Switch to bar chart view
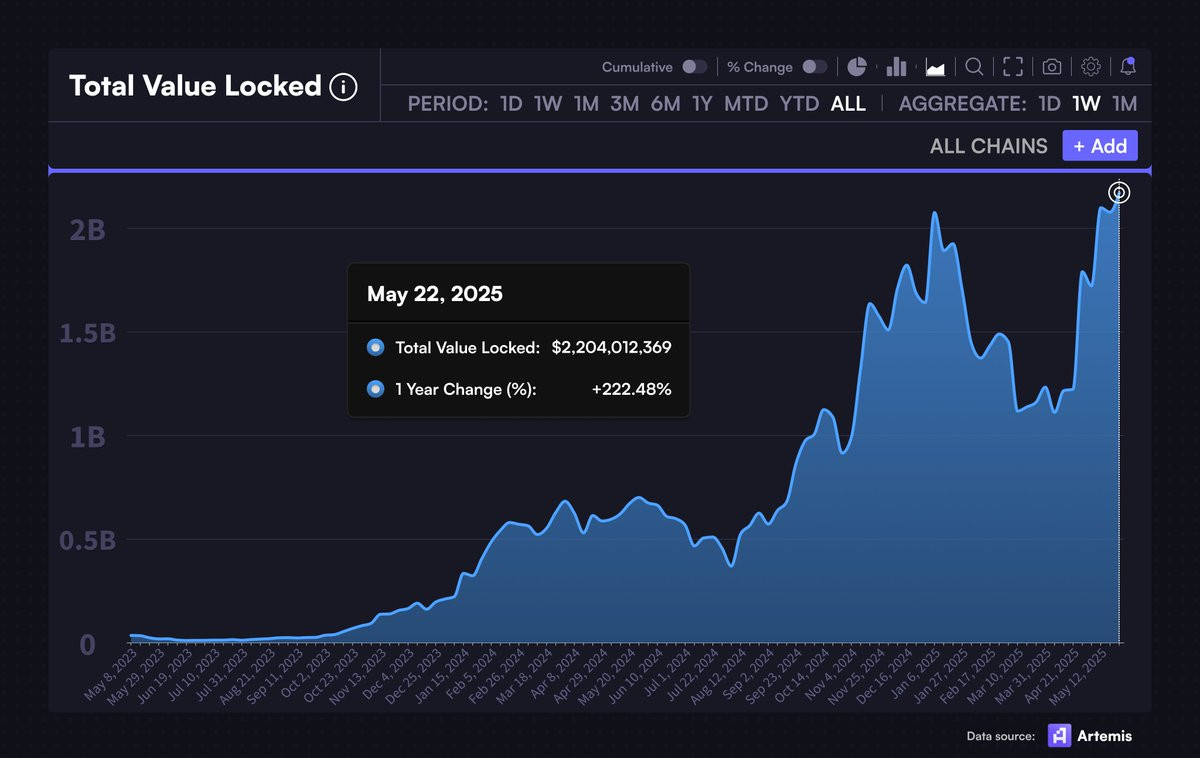This screenshot has width=1200, height=758. [896, 67]
